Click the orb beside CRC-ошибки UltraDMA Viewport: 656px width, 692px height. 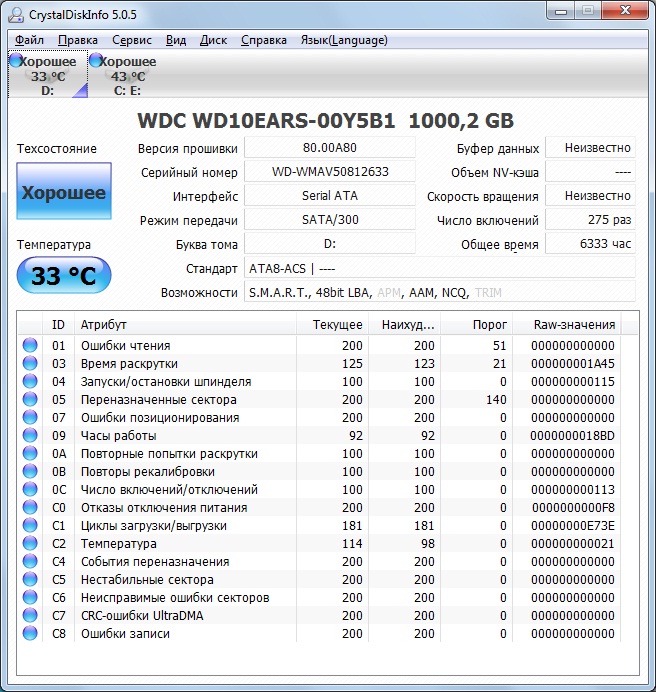30,616
